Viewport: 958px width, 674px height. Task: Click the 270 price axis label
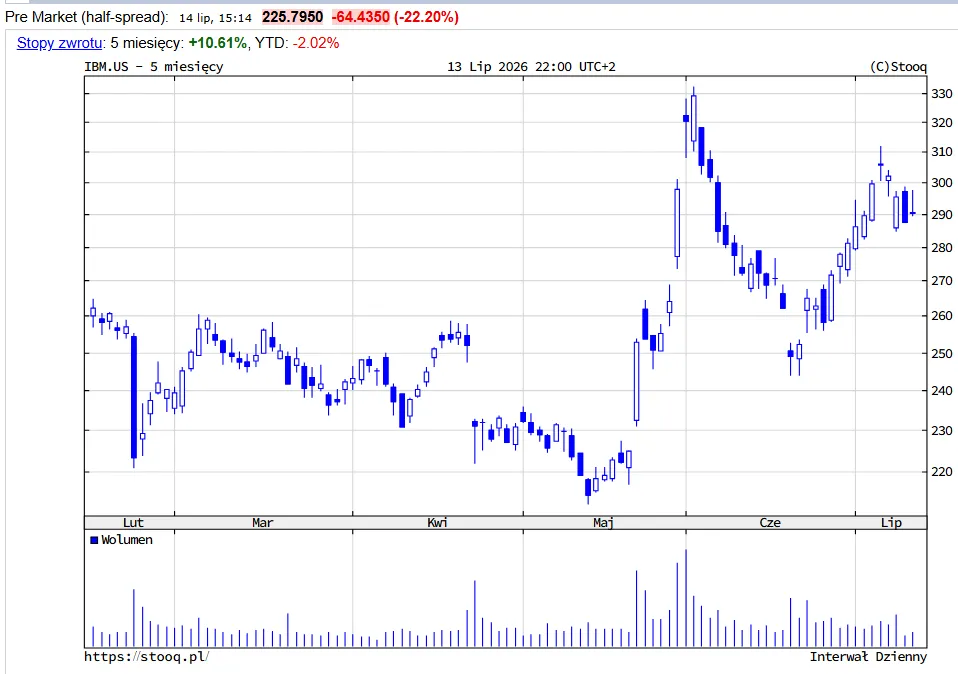(942, 281)
